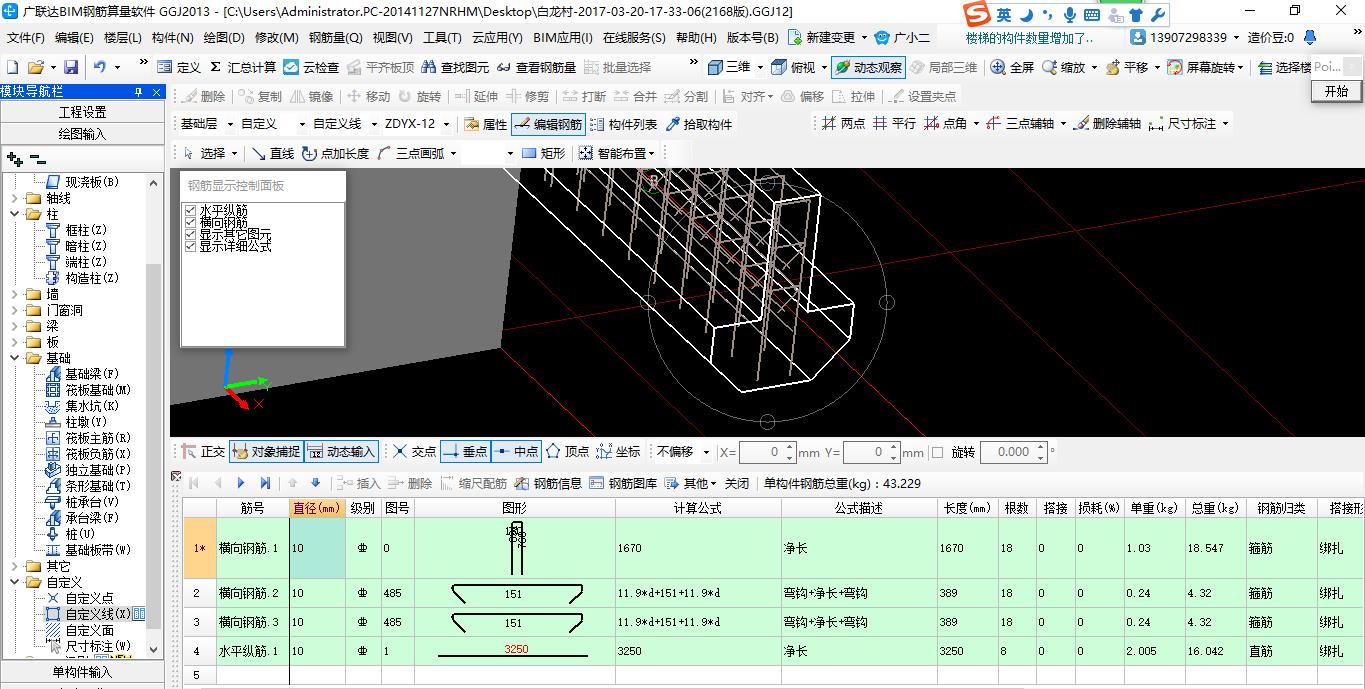Click the Save icon in top toolbar
The image size is (1365, 689).
[x=71, y=67]
